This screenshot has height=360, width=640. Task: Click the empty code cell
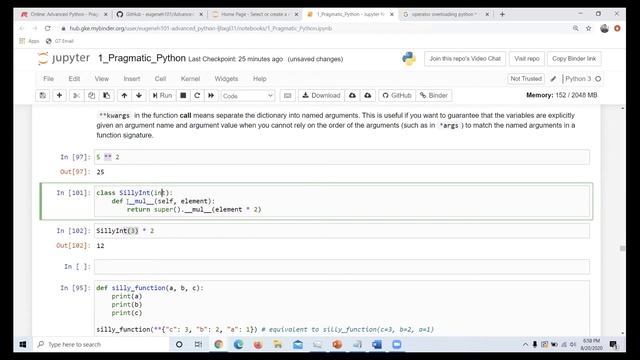[x=342, y=267]
